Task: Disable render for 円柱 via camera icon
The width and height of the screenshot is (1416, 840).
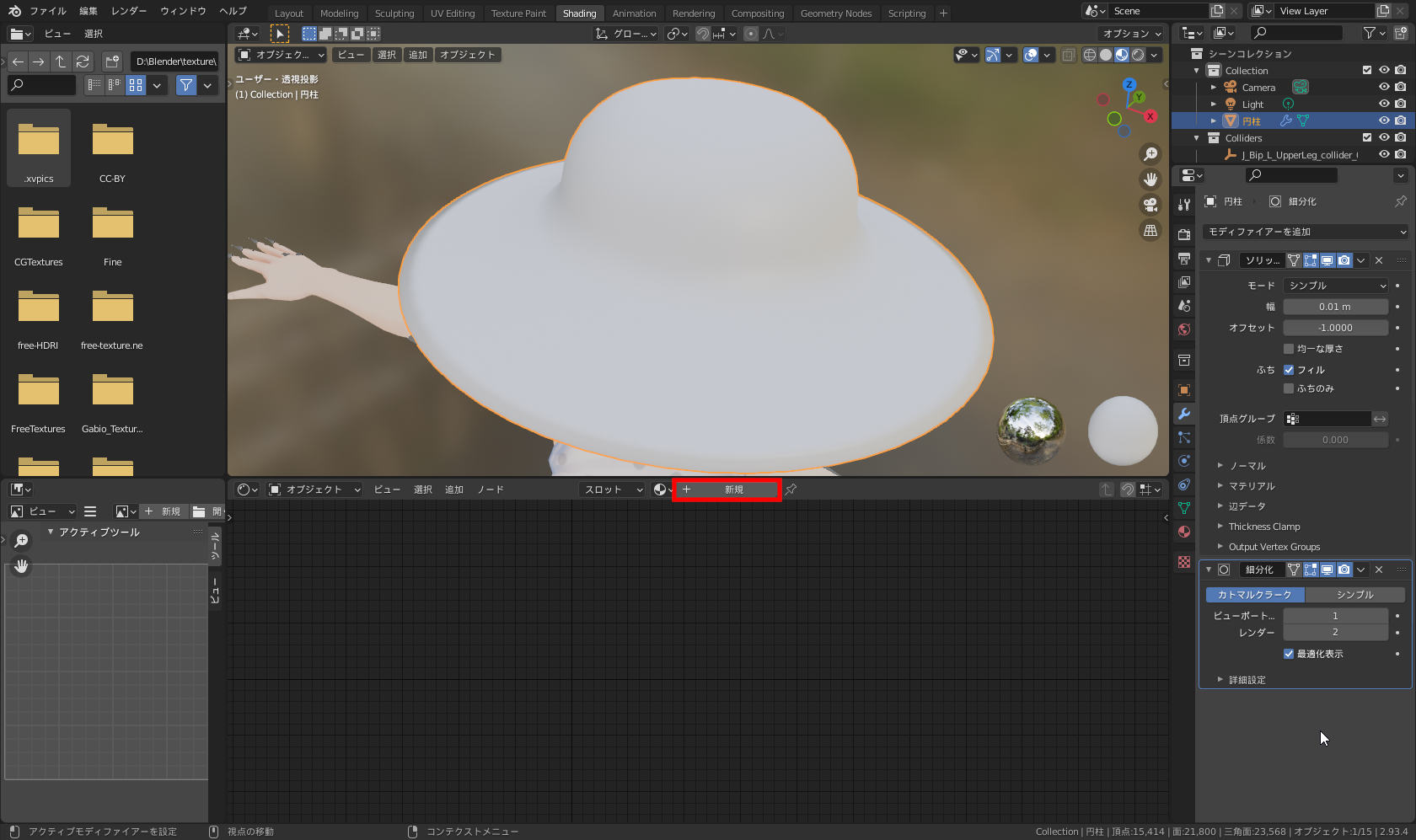Action: pyautogui.click(x=1400, y=120)
